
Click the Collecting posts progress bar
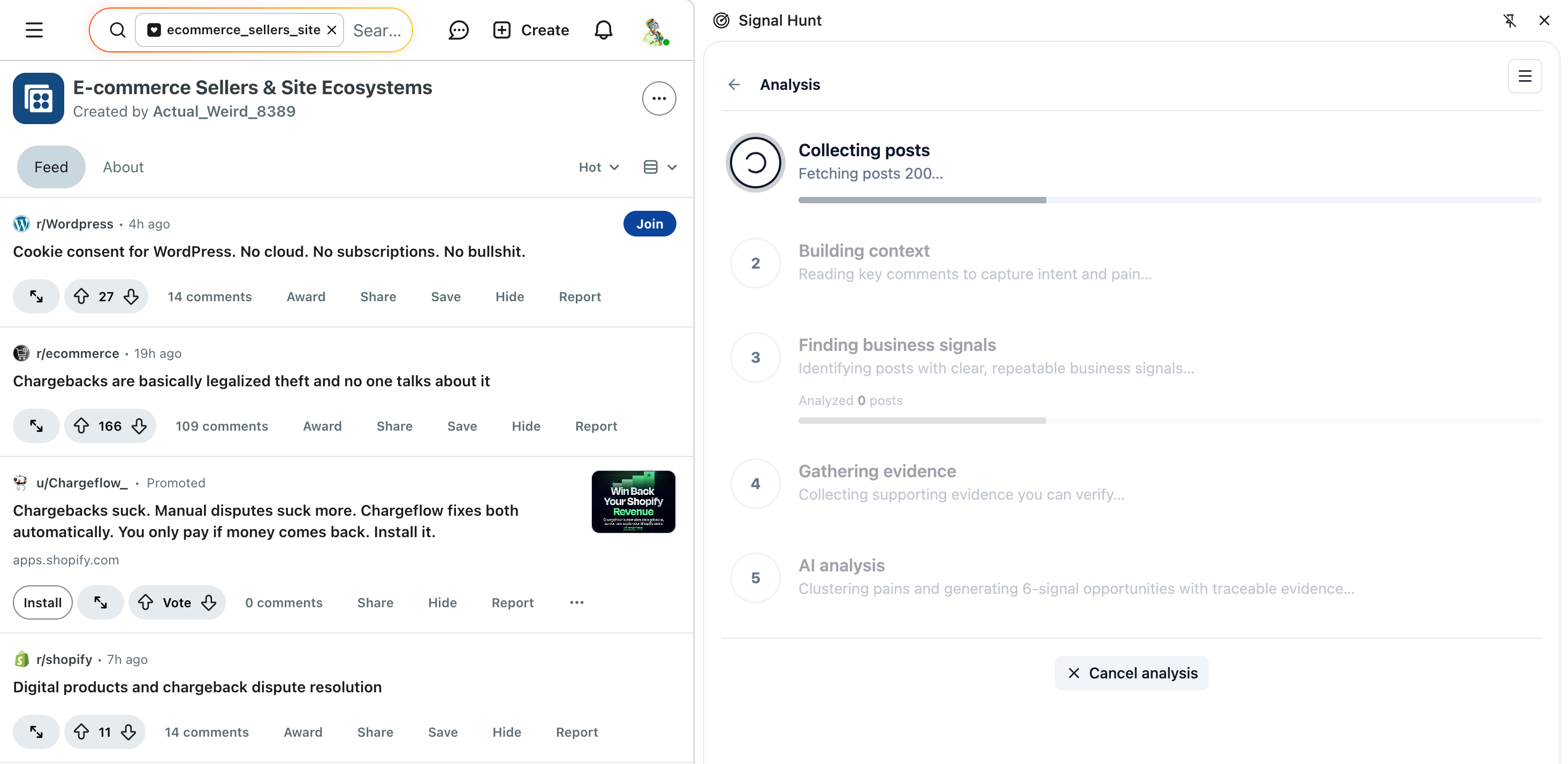(x=1169, y=200)
